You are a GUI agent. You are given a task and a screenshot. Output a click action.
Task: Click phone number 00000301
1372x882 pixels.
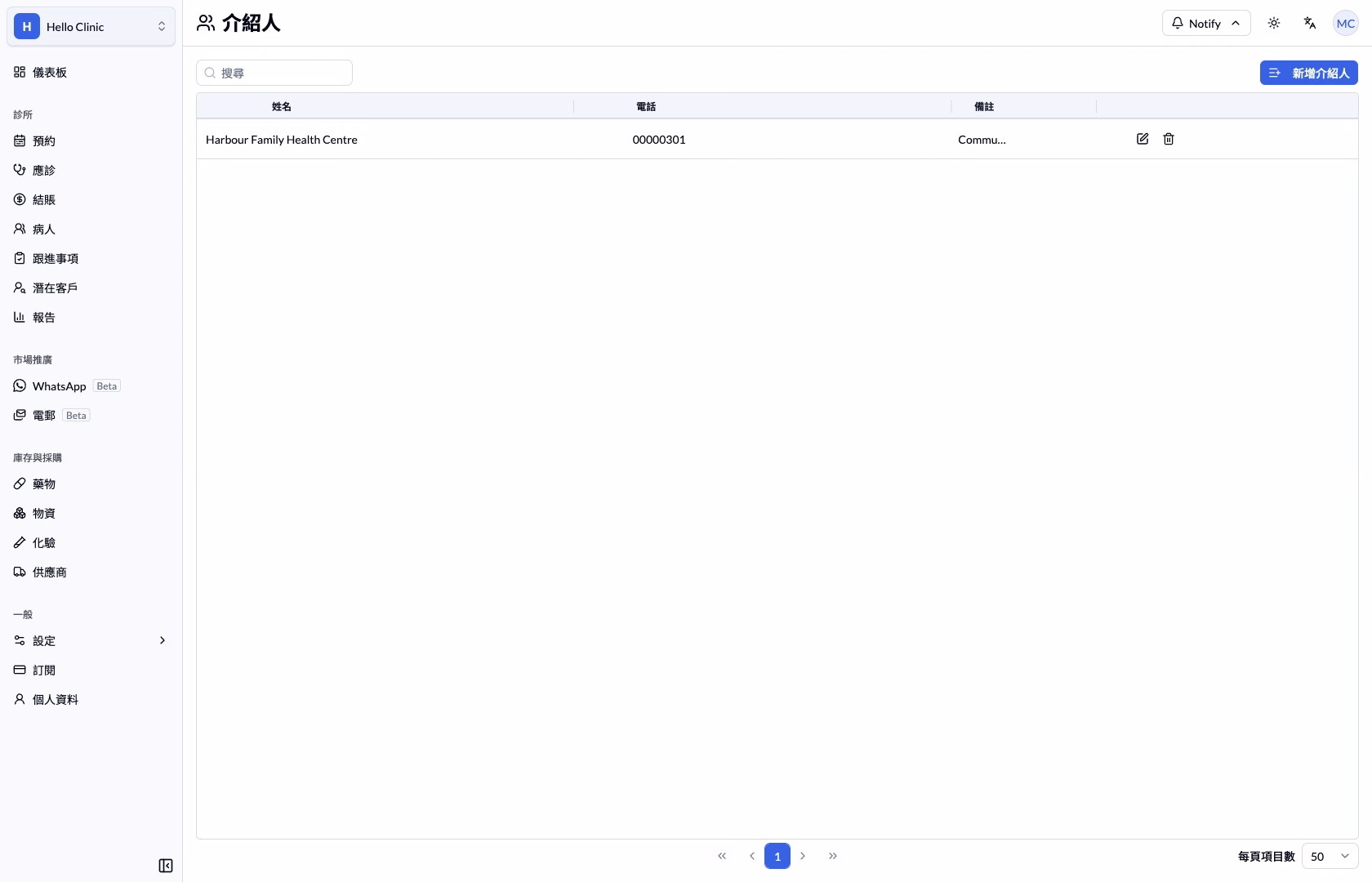[659, 140]
